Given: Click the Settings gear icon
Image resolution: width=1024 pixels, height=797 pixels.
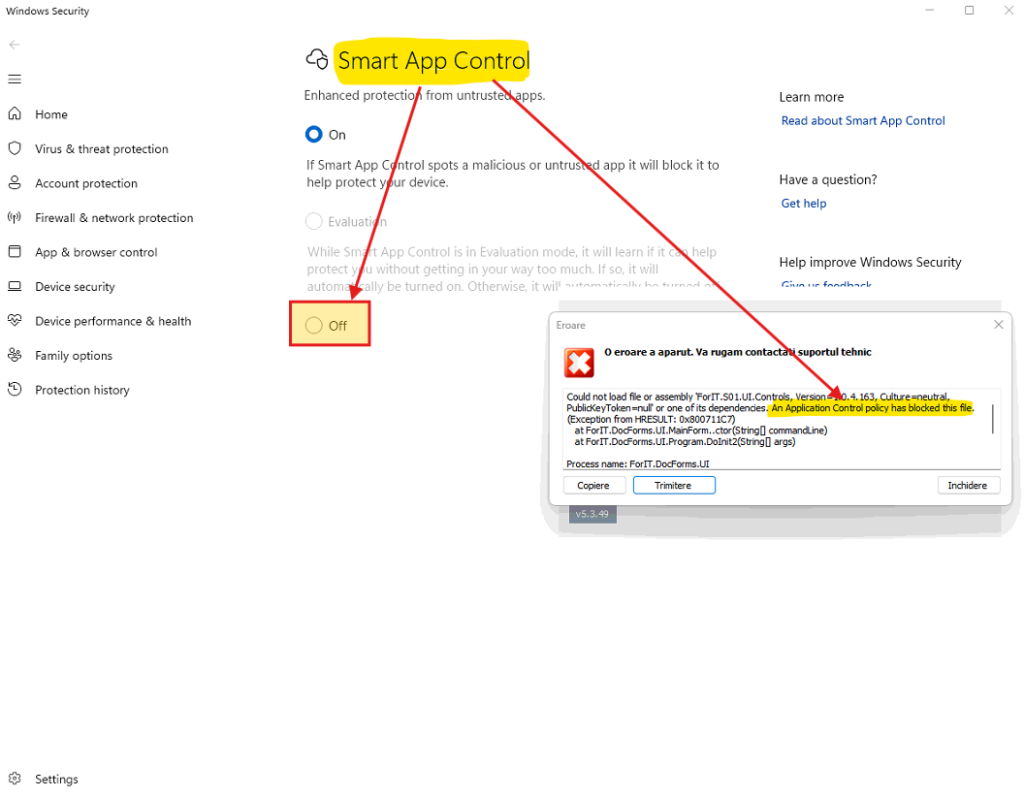Looking at the screenshot, I should 14,779.
